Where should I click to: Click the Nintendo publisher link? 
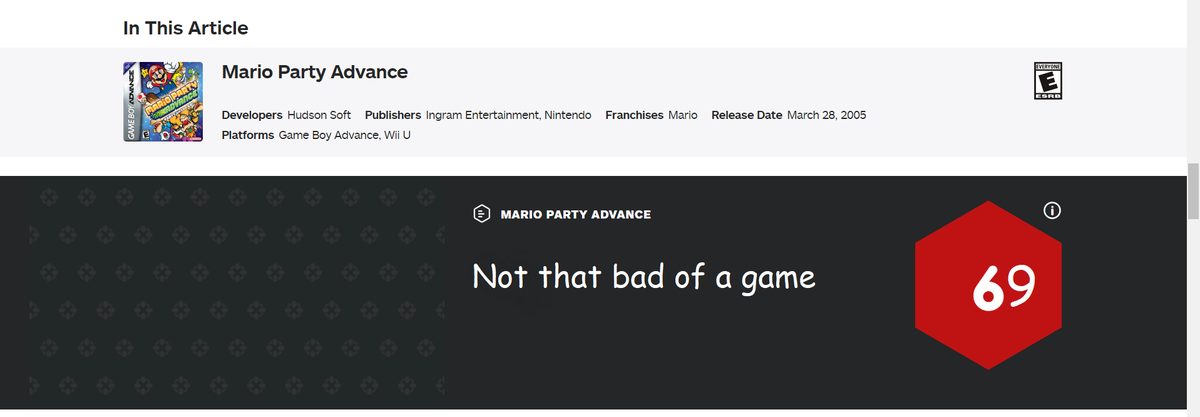[568, 115]
